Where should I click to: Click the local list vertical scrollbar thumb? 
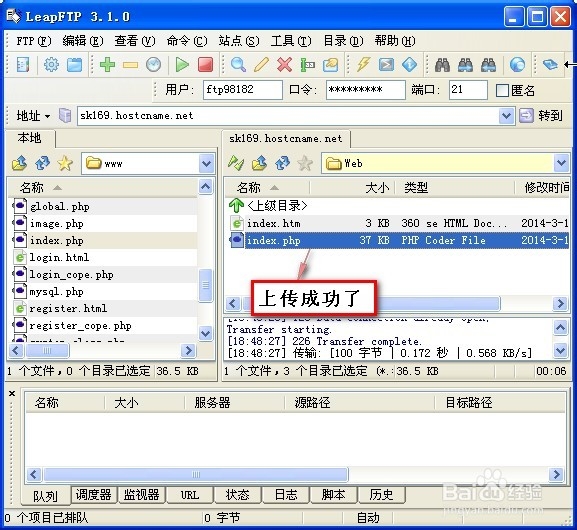[206, 285]
